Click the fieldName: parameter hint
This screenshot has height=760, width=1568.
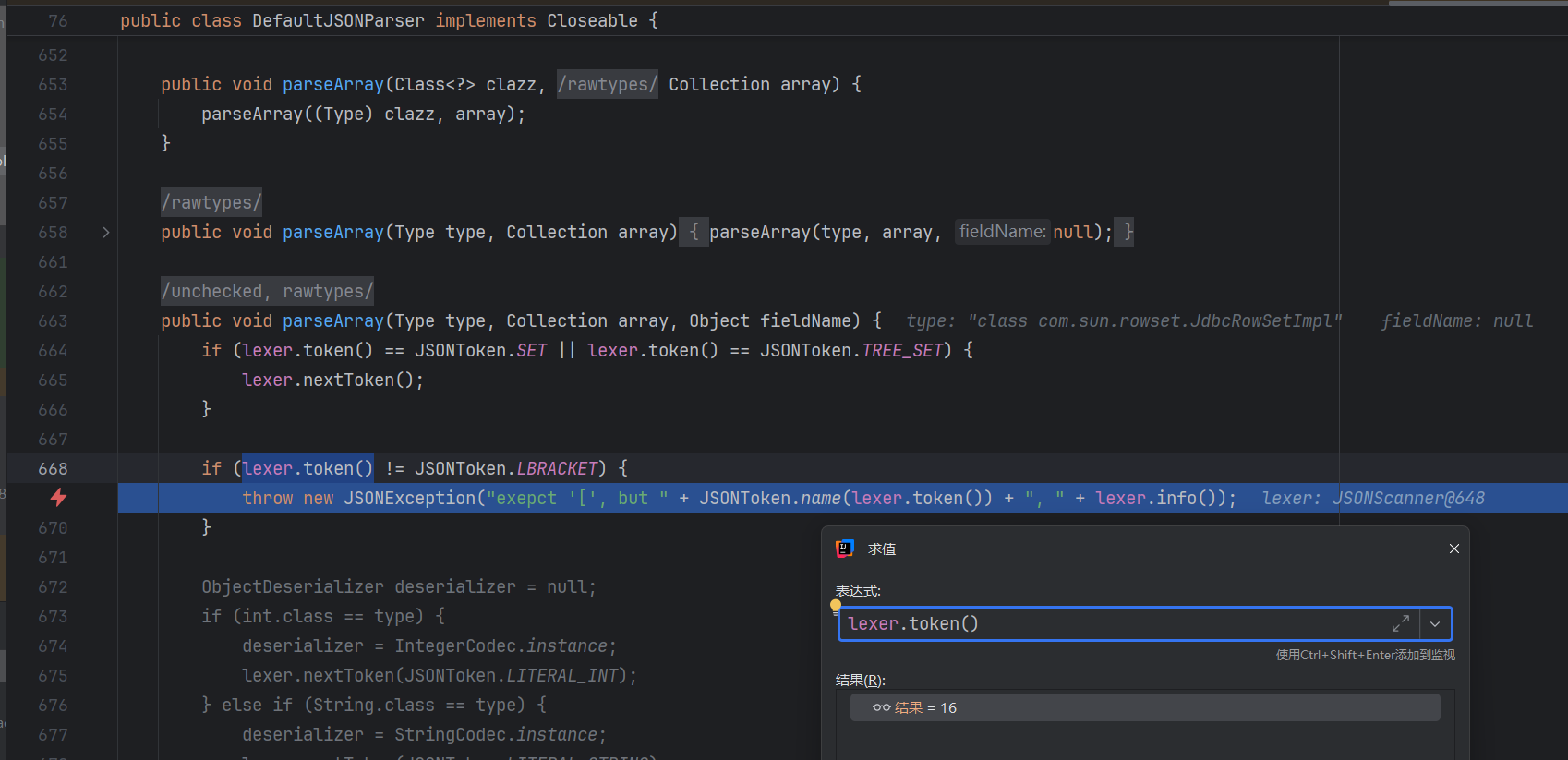coord(1002,232)
